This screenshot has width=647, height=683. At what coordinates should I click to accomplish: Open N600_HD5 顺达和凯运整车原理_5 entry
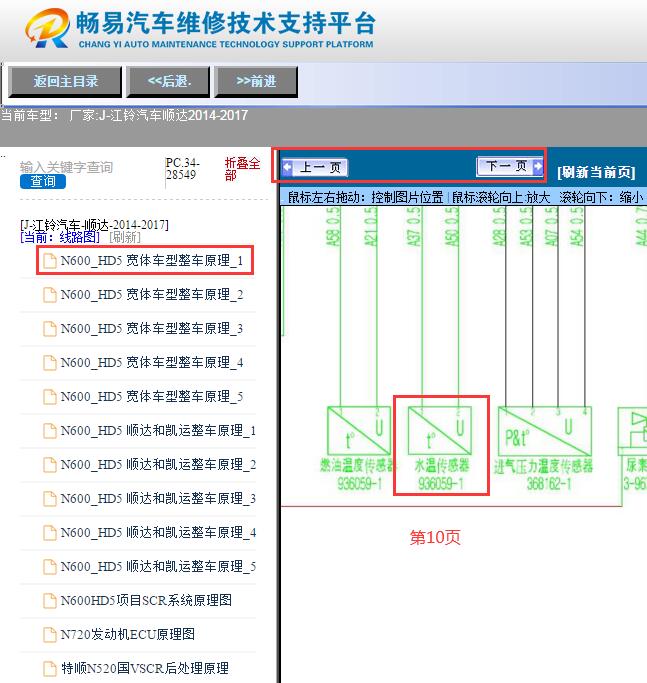(x=158, y=566)
